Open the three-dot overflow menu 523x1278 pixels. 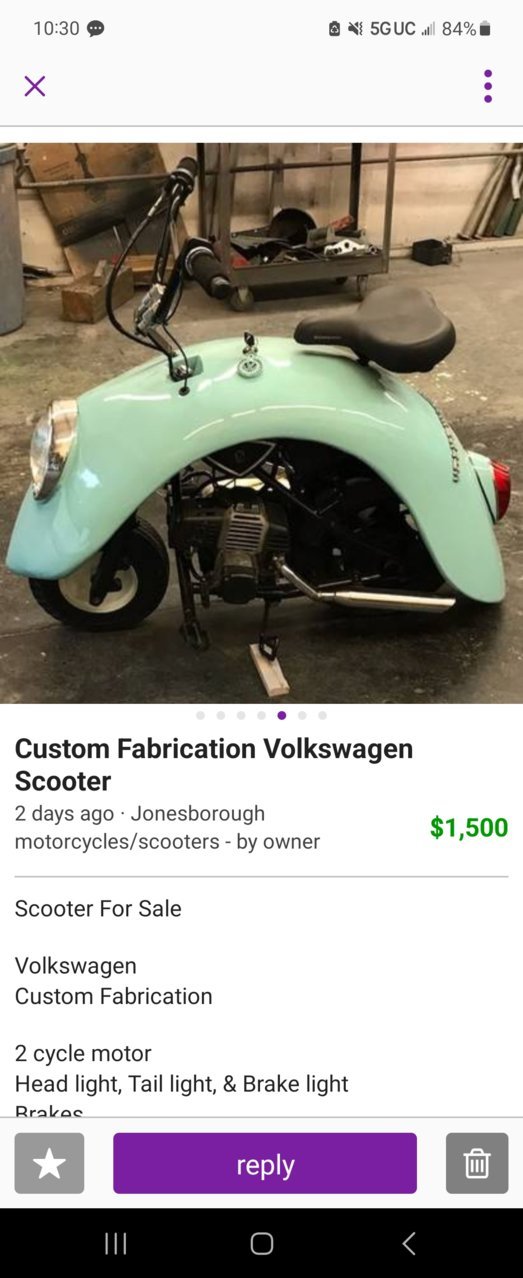(x=488, y=86)
